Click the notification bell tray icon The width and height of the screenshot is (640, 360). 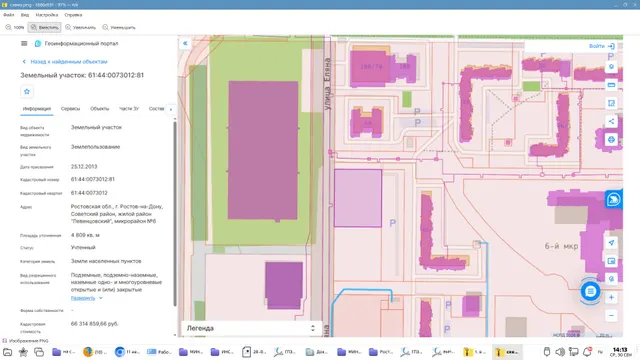tap(587, 351)
